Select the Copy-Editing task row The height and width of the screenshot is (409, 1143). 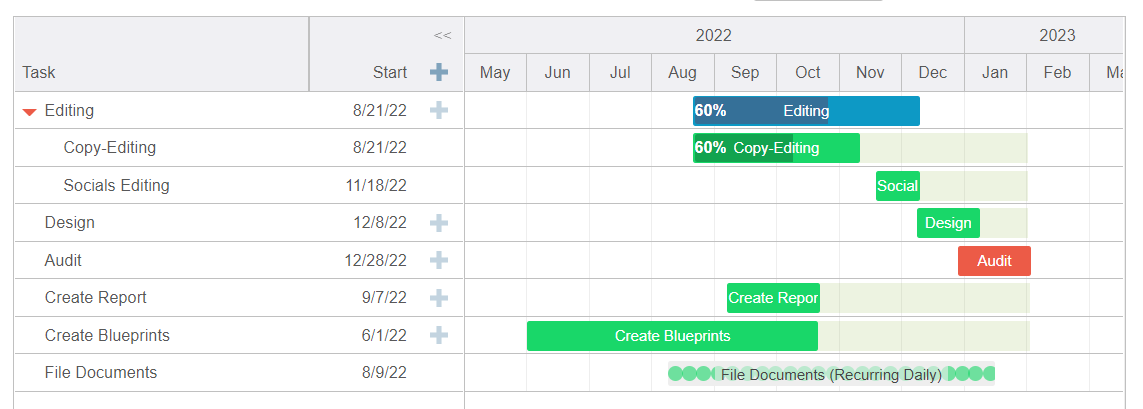(110, 148)
